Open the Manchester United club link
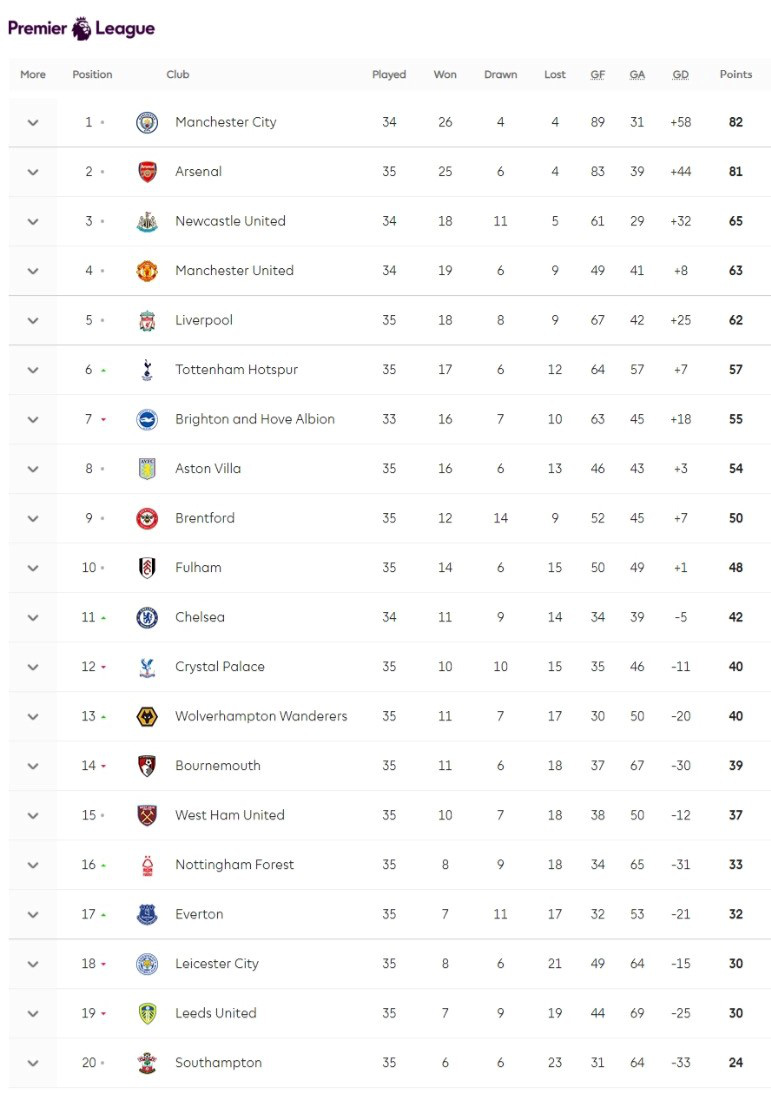 coord(234,271)
